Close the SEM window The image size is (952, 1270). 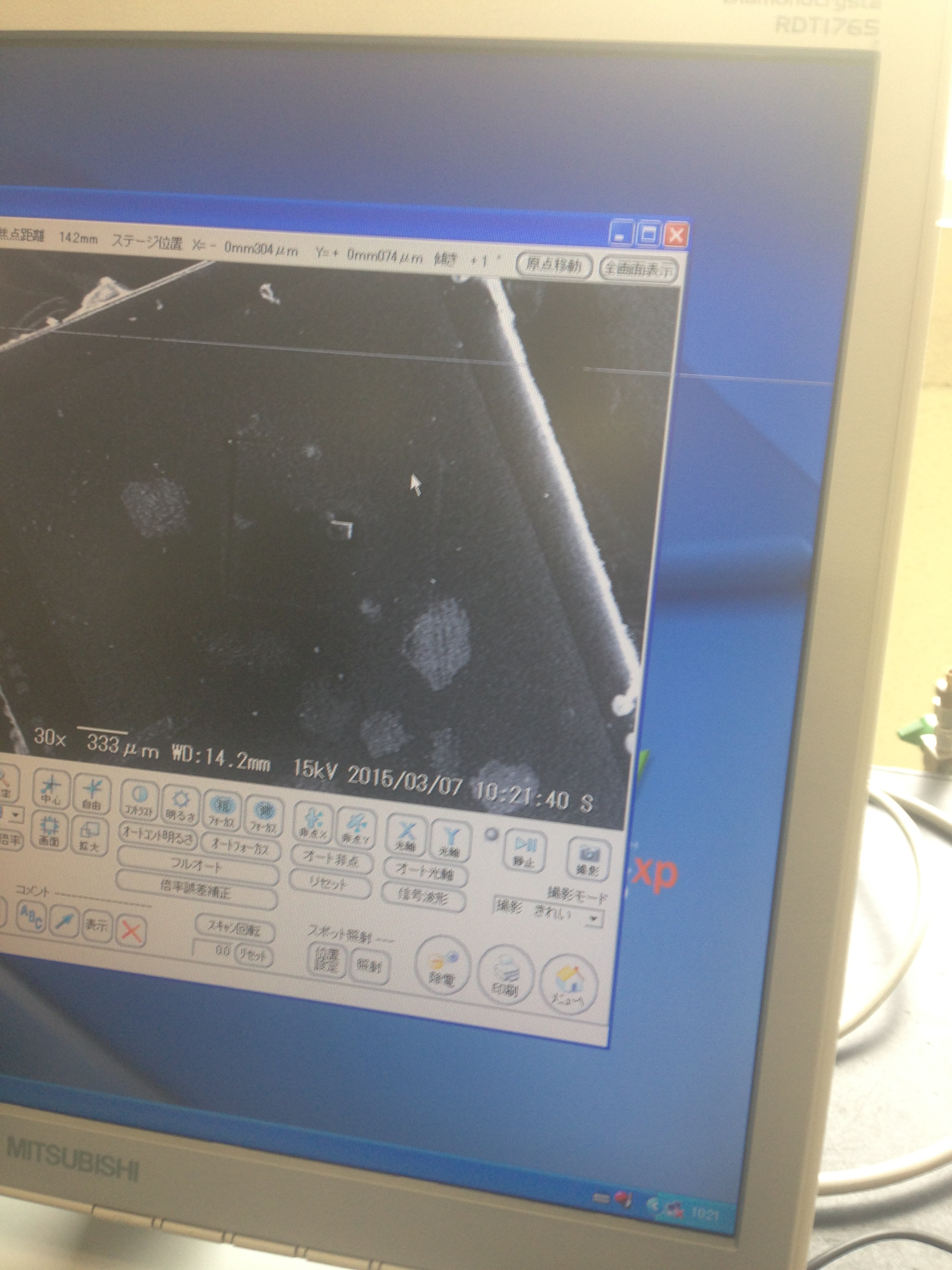[x=676, y=236]
